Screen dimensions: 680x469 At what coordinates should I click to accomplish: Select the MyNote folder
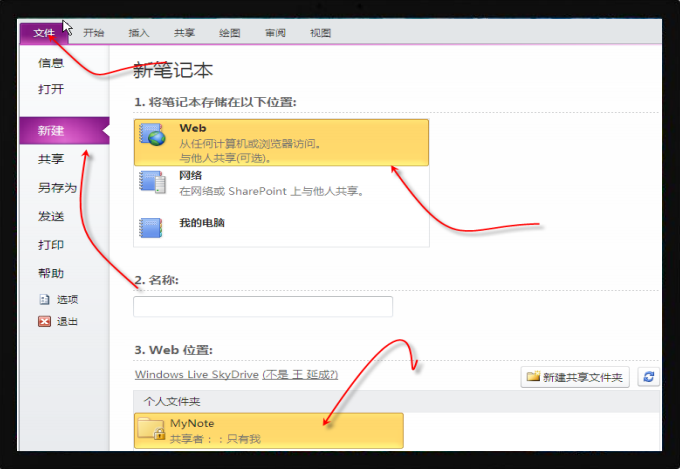(x=269, y=431)
